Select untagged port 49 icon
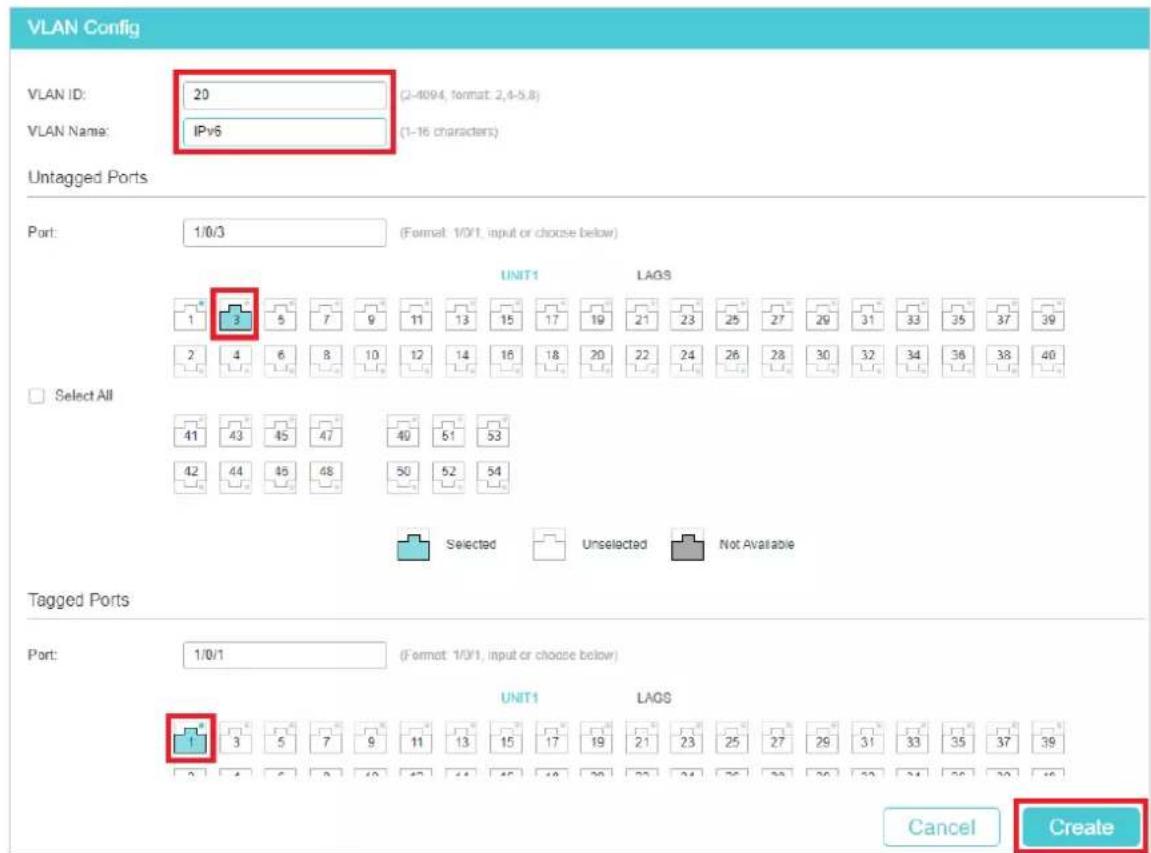 (403, 431)
